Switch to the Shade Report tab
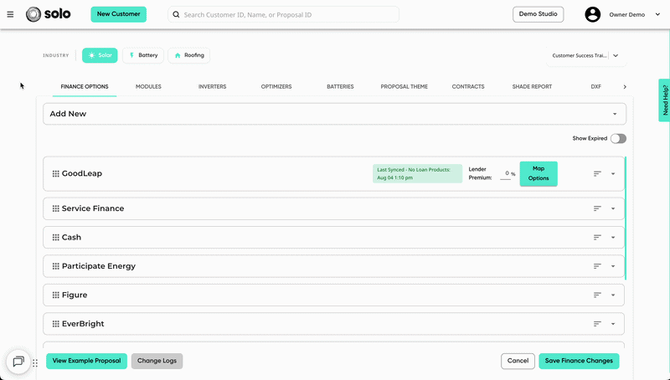The image size is (670, 380). coord(532,87)
